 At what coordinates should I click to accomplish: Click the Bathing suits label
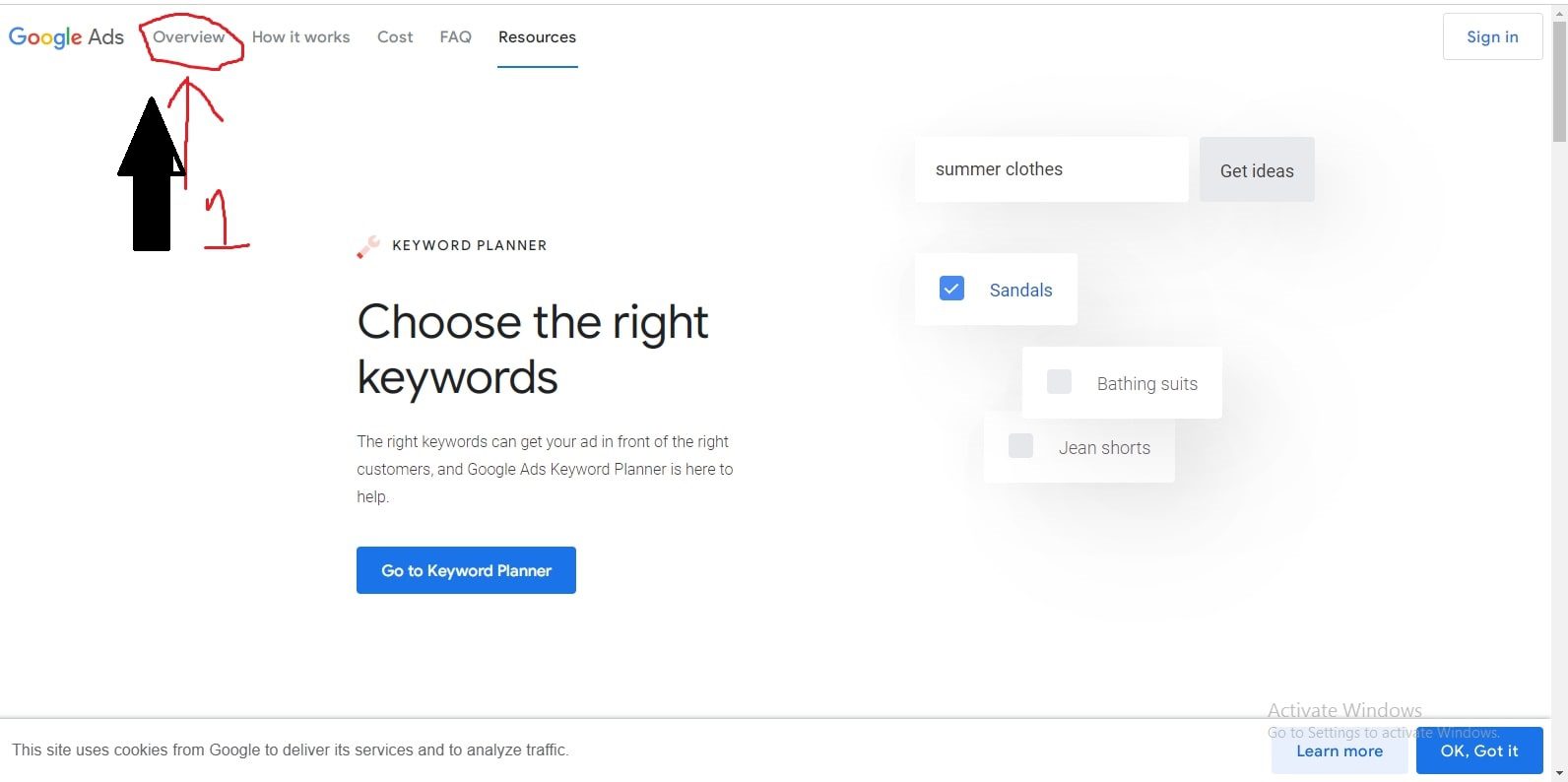click(x=1147, y=384)
